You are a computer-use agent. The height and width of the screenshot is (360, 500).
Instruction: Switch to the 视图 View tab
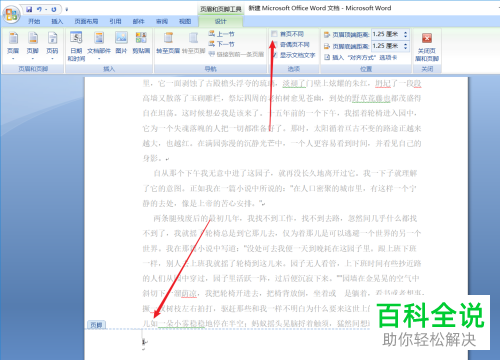[x=185, y=22]
